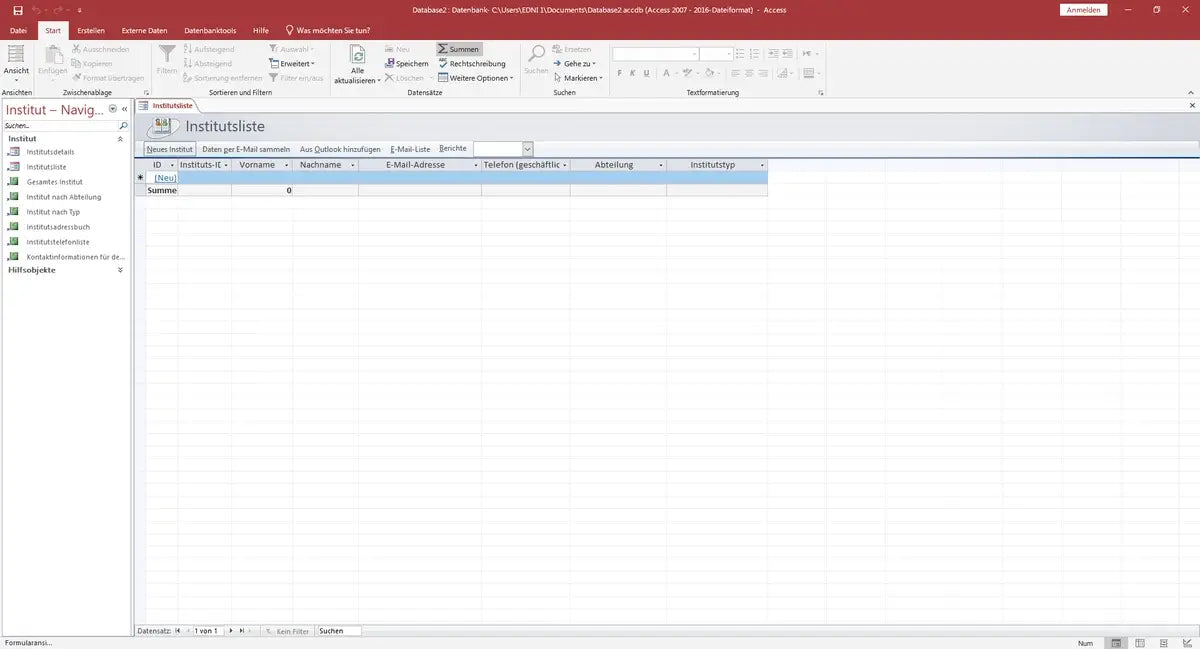The height and width of the screenshot is (649, 1200).
Task: Toggle bold formatting with the F icon
Action: coord(618,73)
